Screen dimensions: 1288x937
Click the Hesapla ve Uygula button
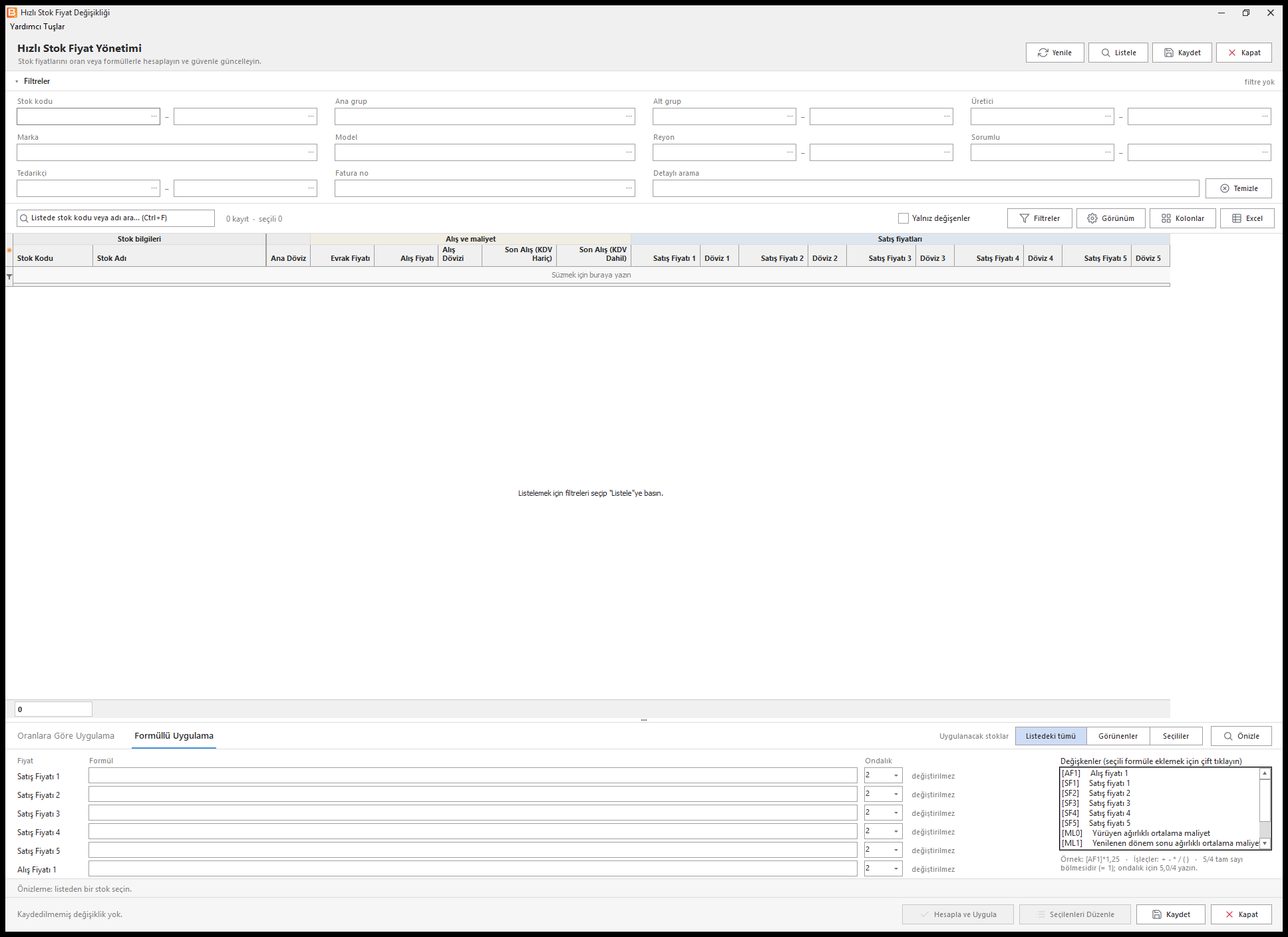(x=957, y=914)
